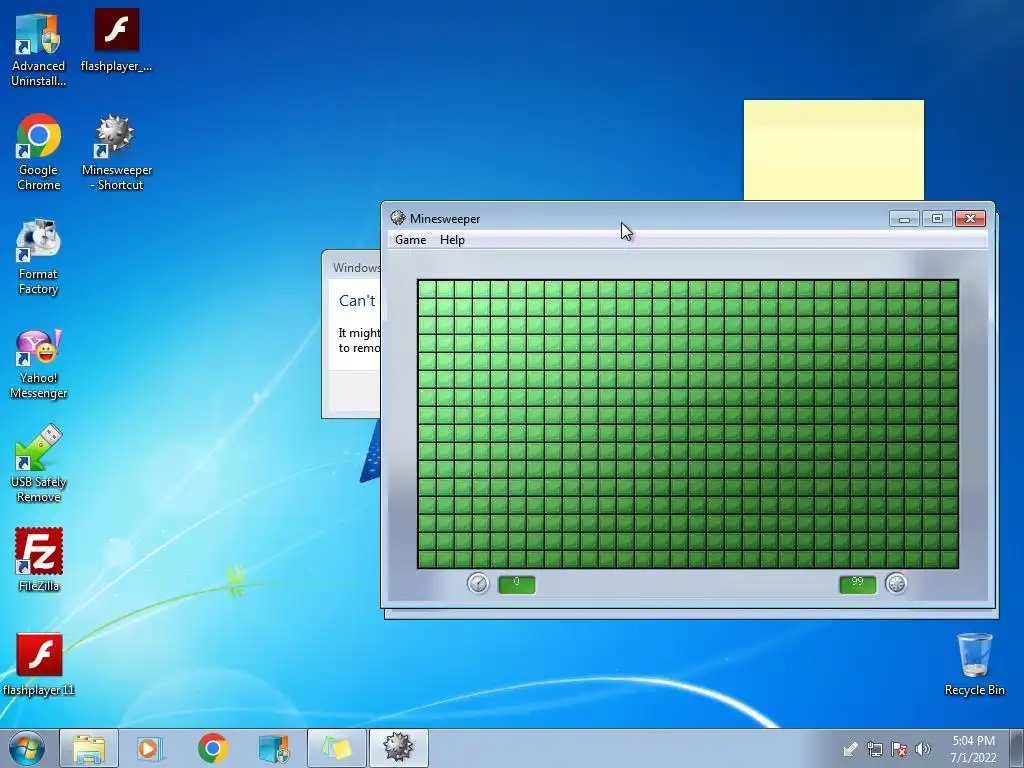Click the Minesweeper title bar mine icon
The image size is (1024, 768).
click(398, 218)
